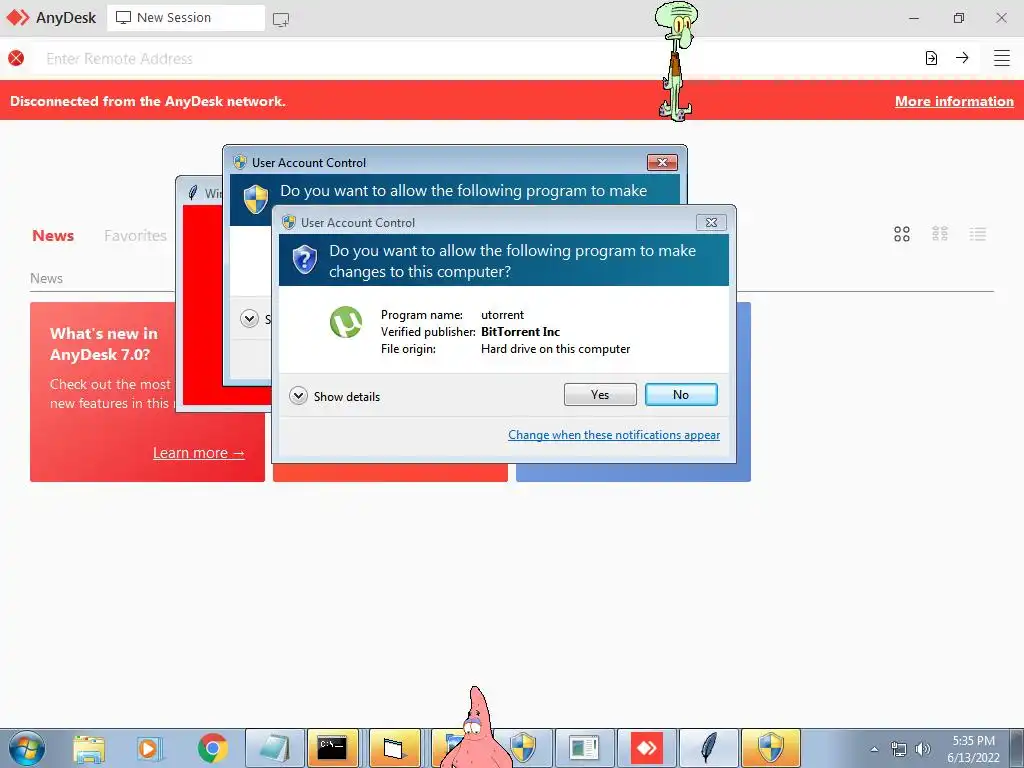Open Windows Explorer from the taskbar
The width and height of the screenshot is (1024, 768).
click(89, 749)
